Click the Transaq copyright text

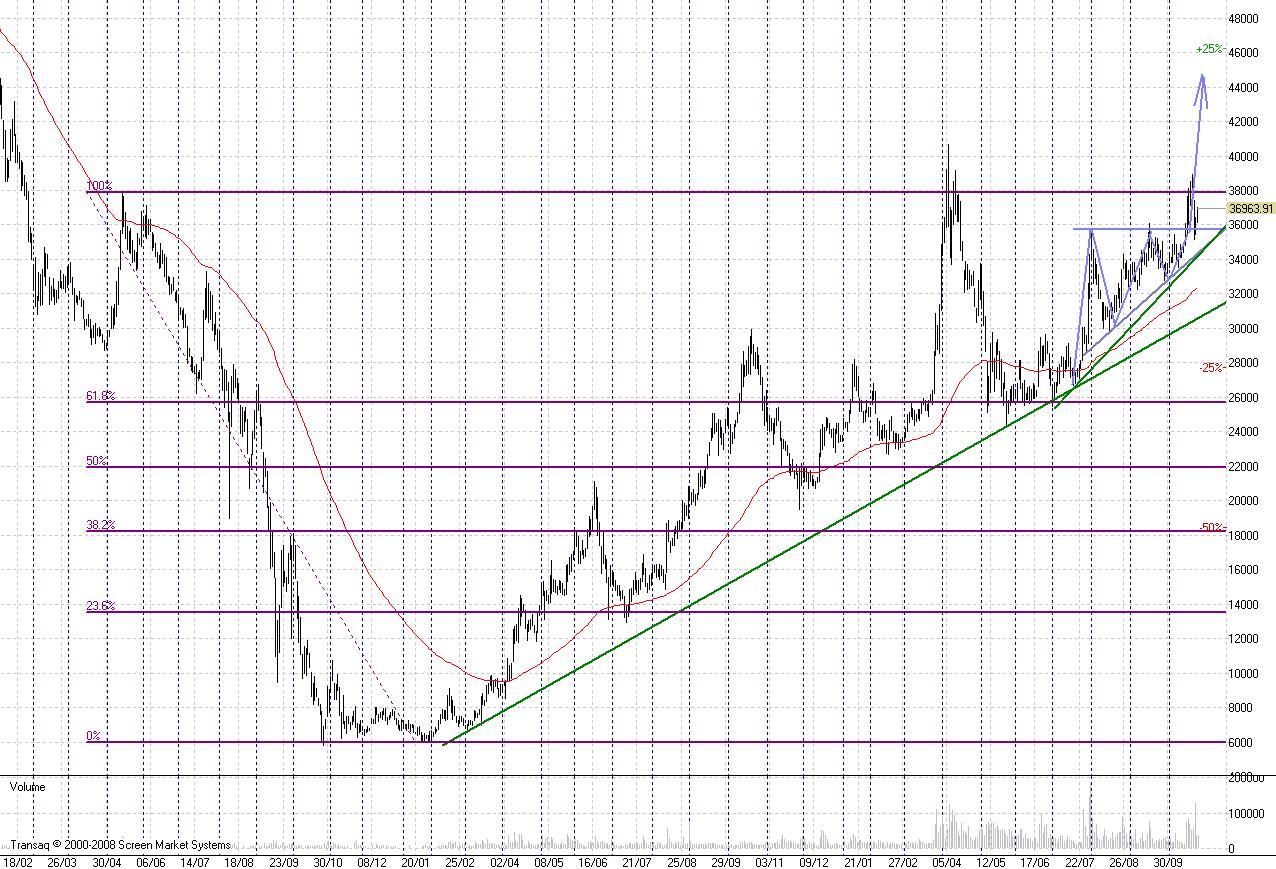(120, 845)
